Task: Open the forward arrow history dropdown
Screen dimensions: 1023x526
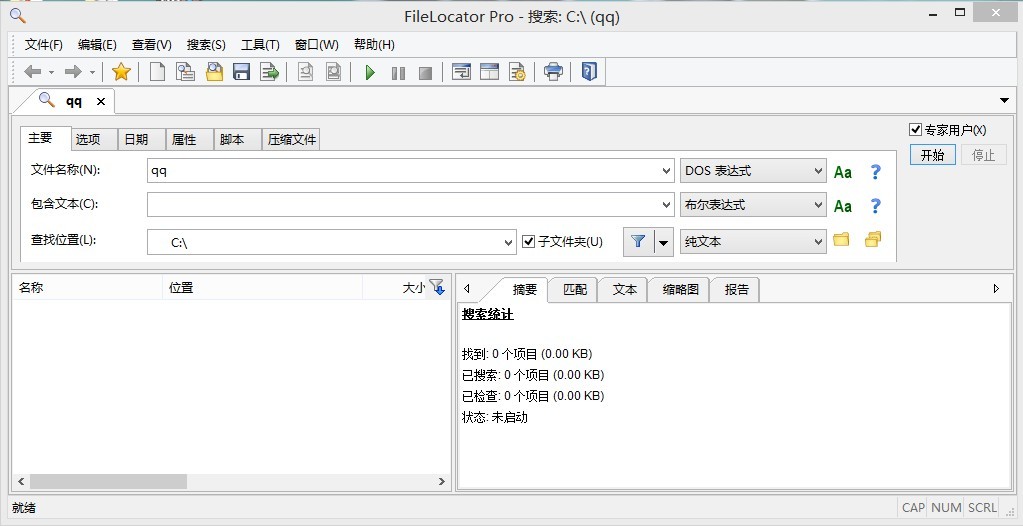Action: (92, 72)
